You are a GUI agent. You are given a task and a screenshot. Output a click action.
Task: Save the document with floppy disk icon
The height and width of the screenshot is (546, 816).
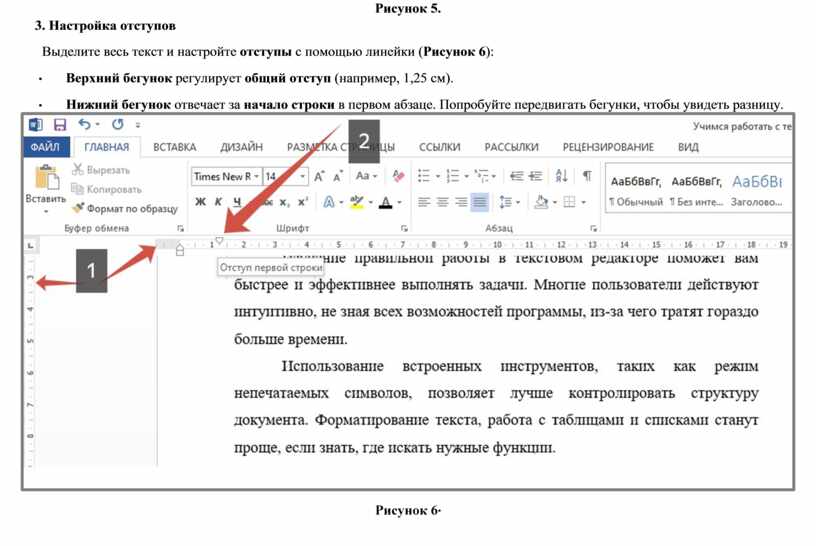click(60, 125)
